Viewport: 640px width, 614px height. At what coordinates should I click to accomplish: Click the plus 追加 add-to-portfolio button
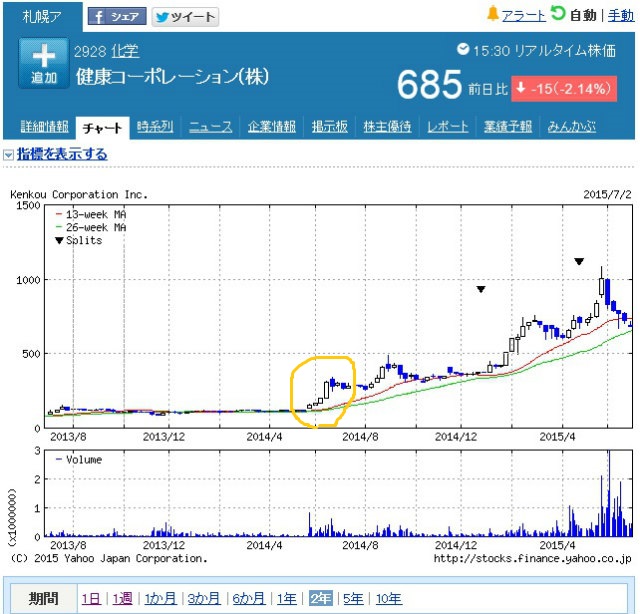coord(44,63)
